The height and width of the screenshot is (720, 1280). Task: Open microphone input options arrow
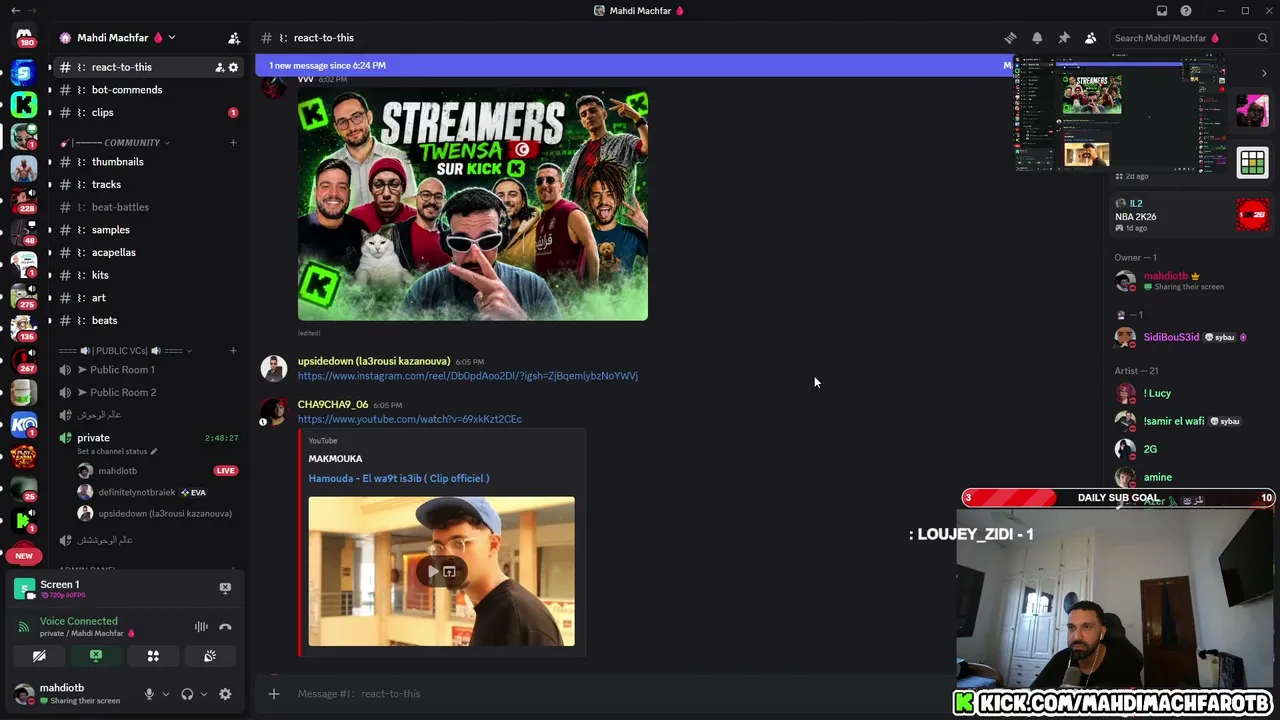point(166,694)
